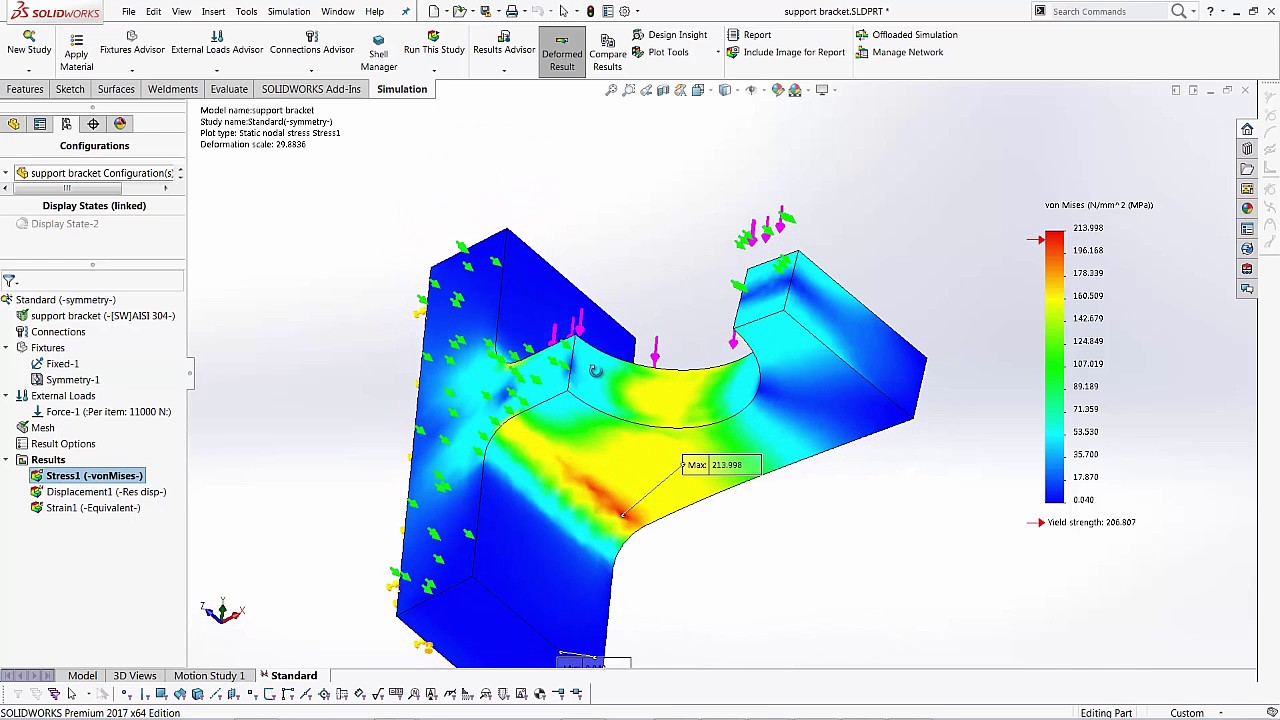Expand Results Advisor dropdown arrow
Image resolution: width=1280 pixels, height=720 pixels.
point(504,69)
